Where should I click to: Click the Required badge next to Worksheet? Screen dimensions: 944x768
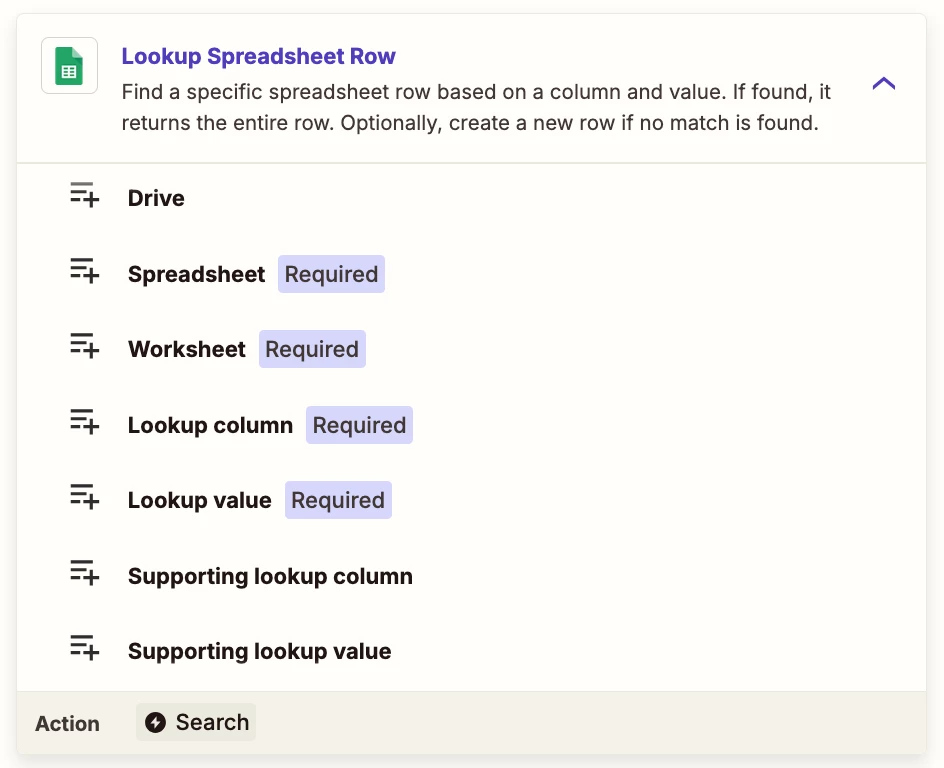[x=312, y=349]
